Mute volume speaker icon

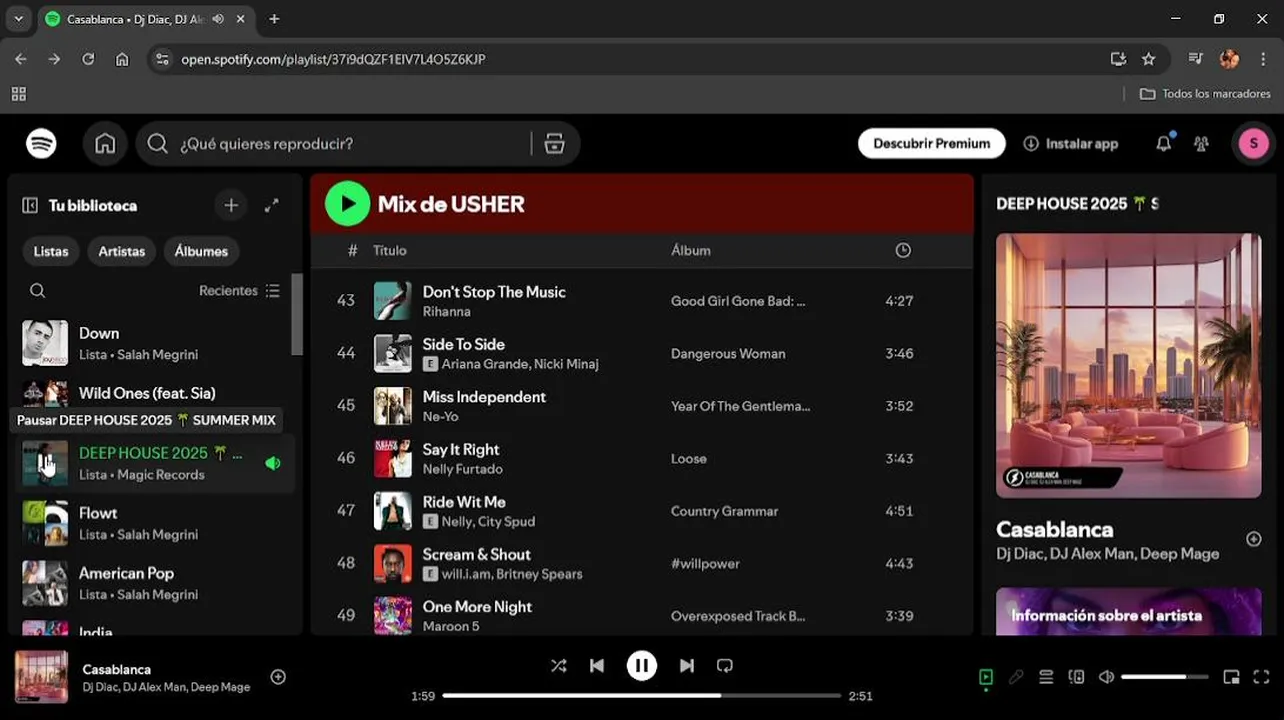click(1106, 677)
